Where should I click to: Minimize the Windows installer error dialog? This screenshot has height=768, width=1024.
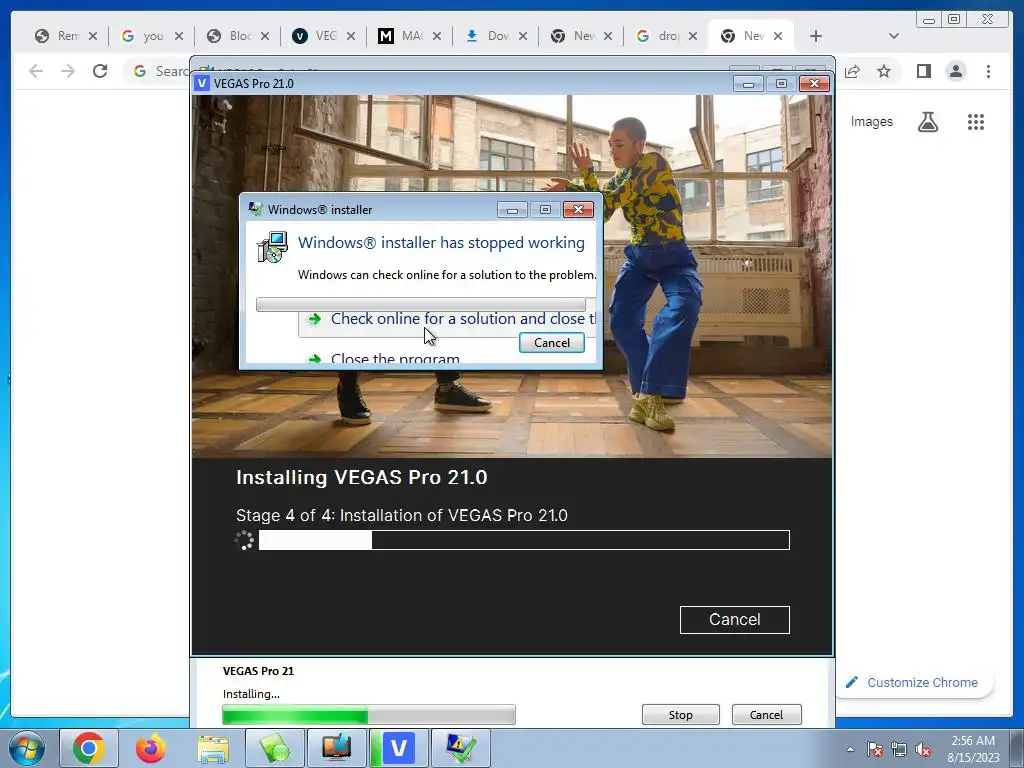coord(513,210)
